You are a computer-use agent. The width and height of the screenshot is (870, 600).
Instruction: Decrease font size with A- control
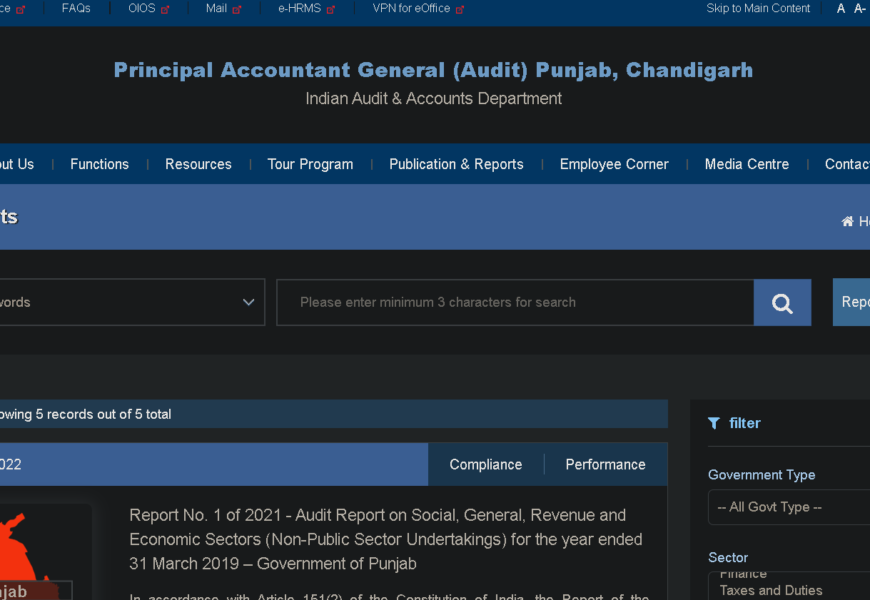(859, 9)
